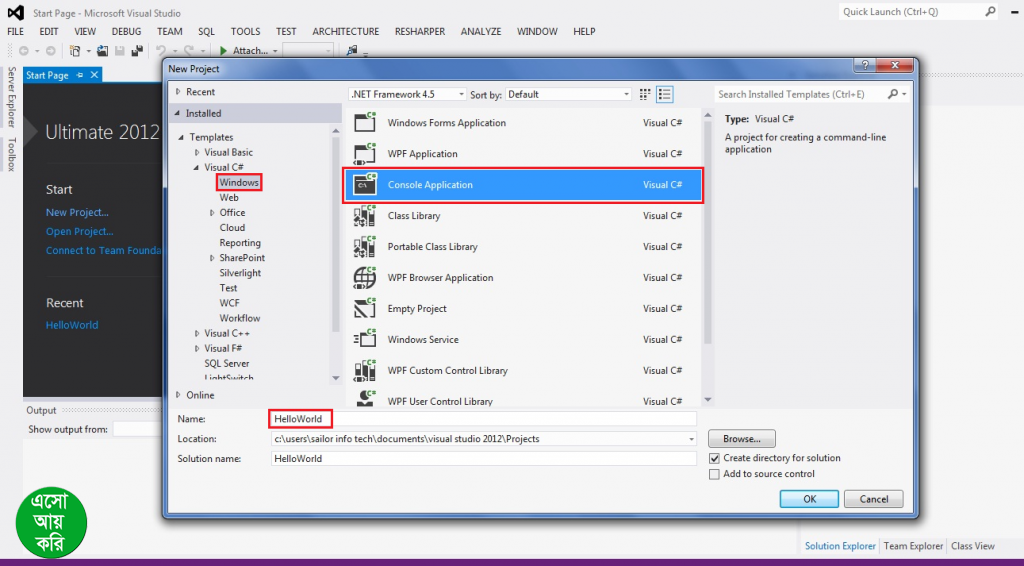
Task: Open the ARCHITECTURE menu
Action: pos(345,31)
